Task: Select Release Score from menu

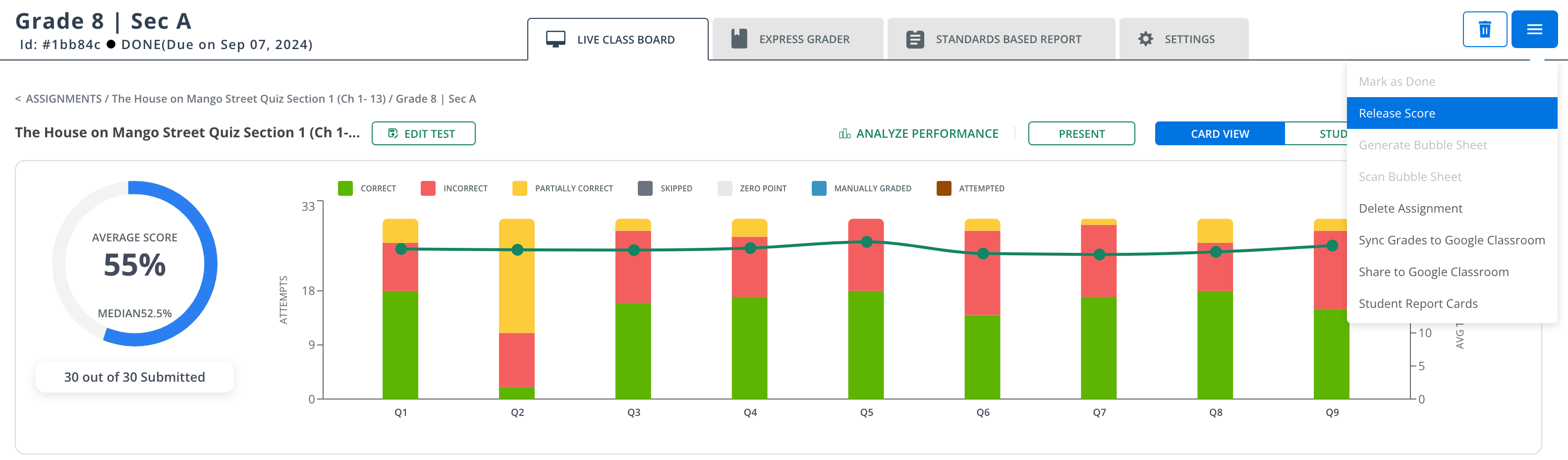Action: coord(1452,113)
